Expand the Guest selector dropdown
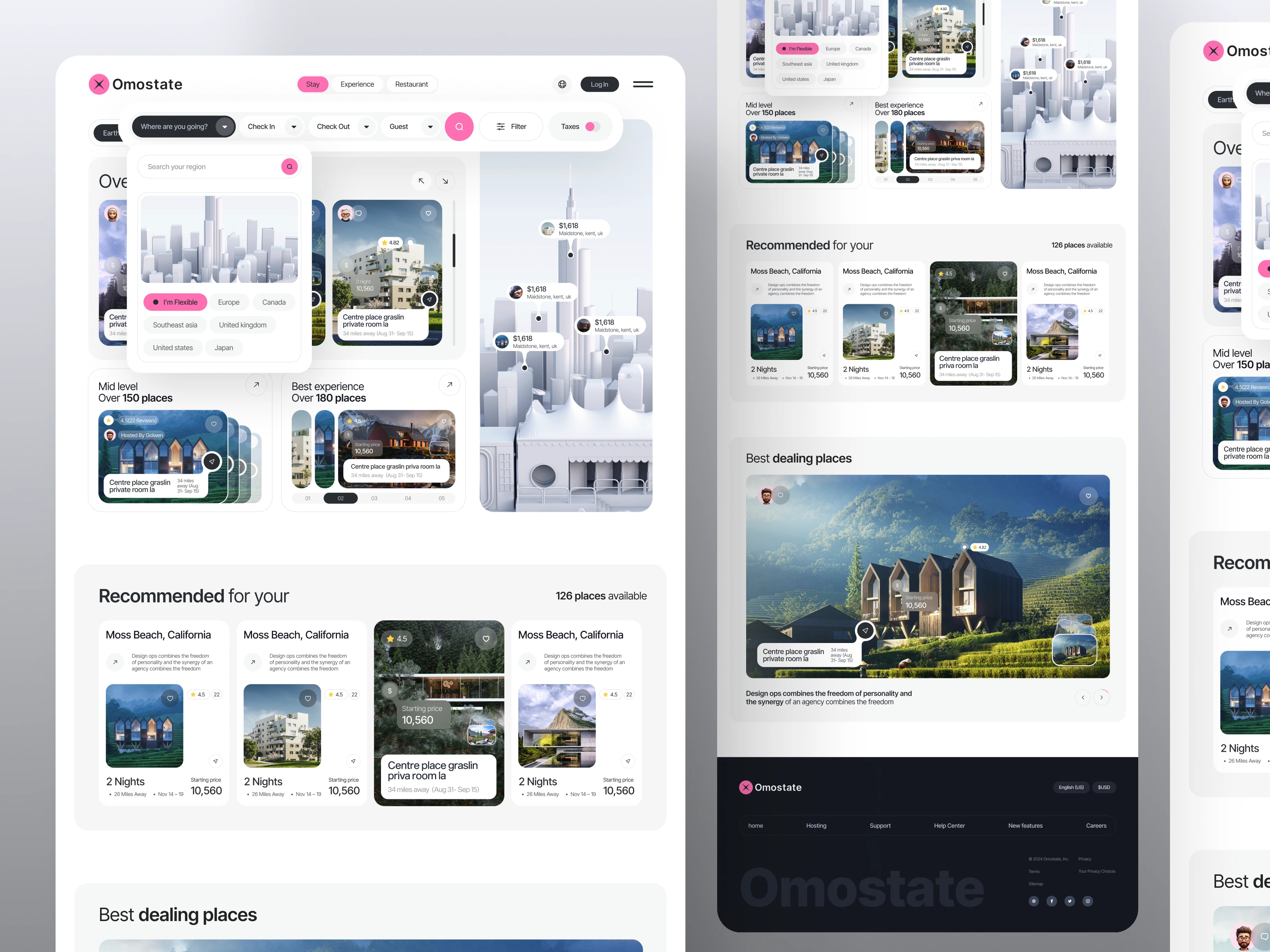1270x952 pixels. [430, 126]
